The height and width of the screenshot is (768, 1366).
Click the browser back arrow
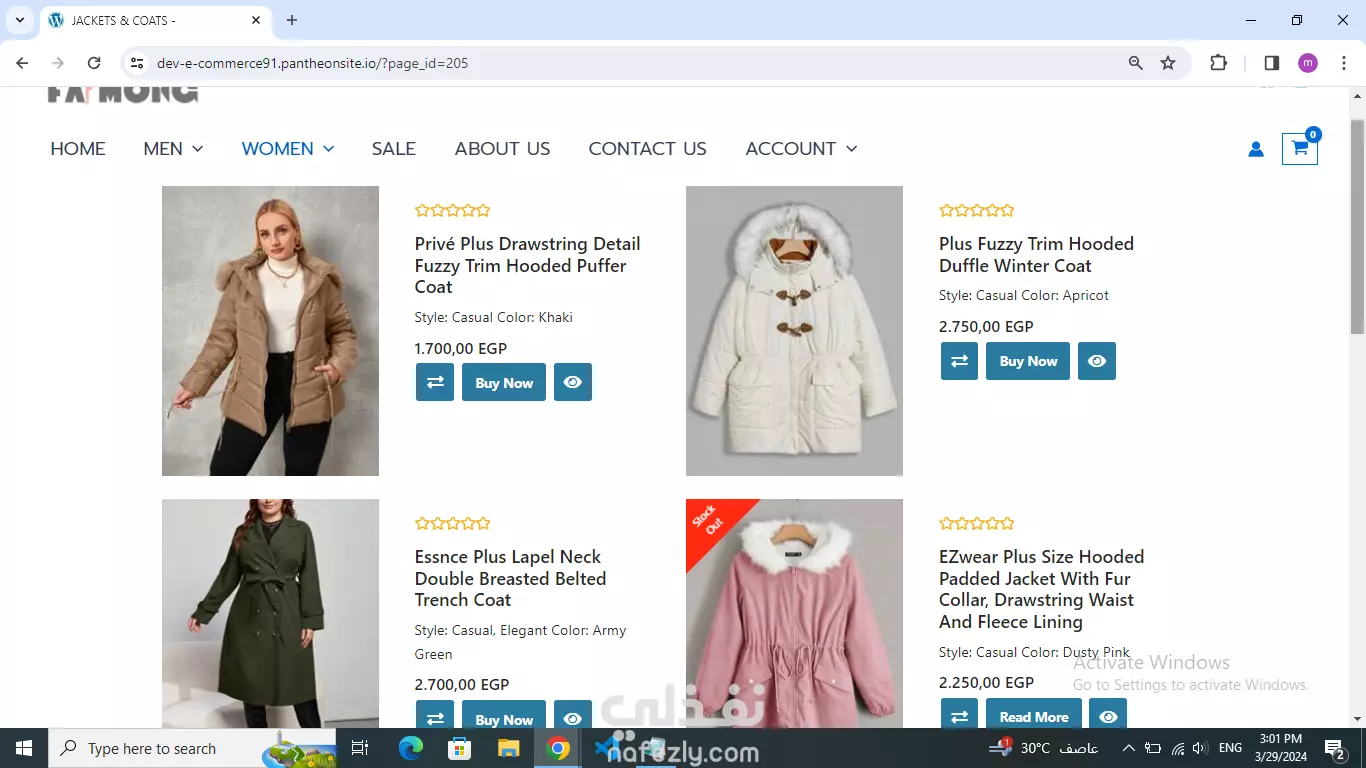pos(22,63)
